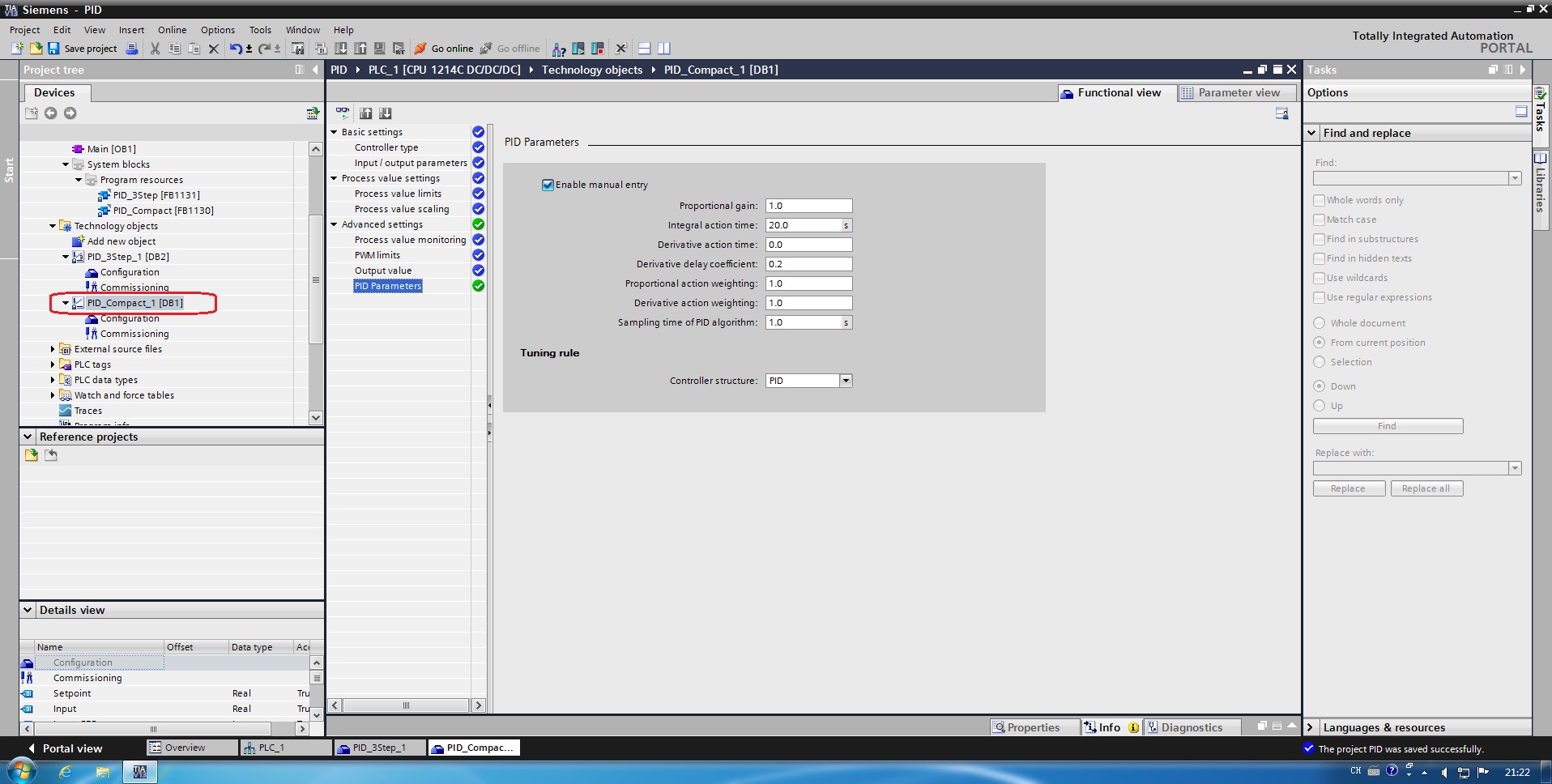
Task: Download to device using the toolbar icon
Action: pyautogui.click(x=341, y=49)
